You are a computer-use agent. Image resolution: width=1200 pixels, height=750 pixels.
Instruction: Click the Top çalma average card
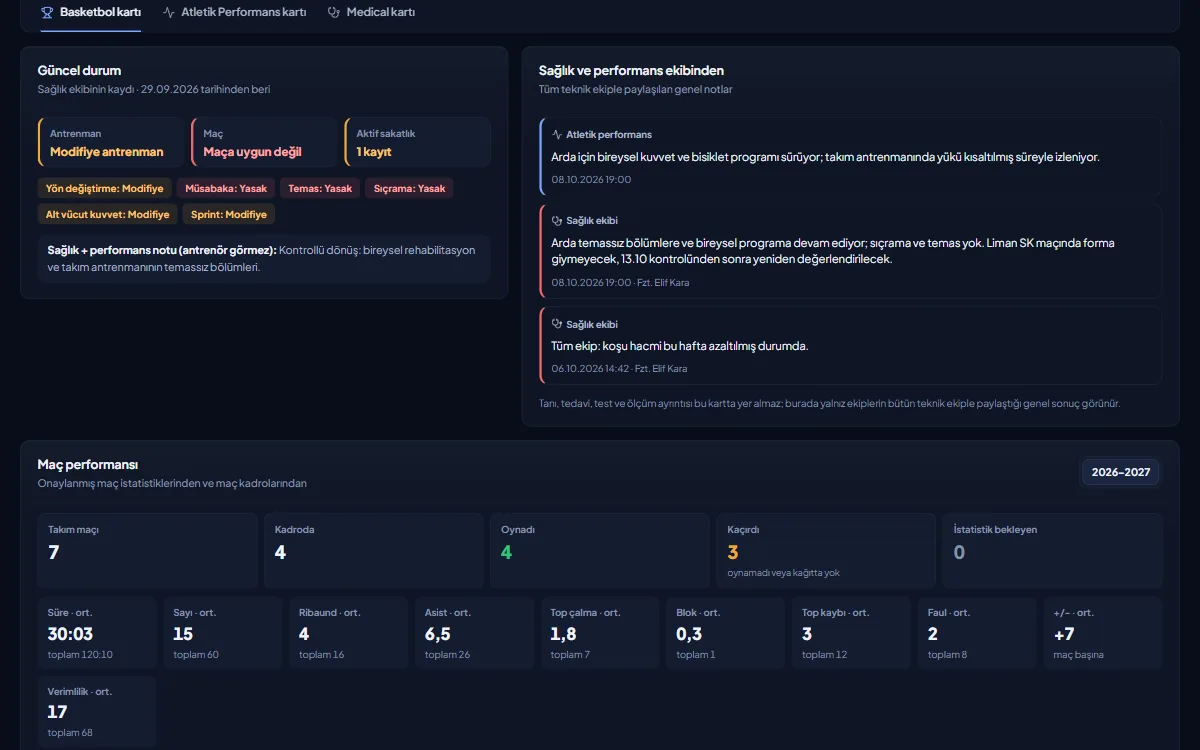coord(600,633)
